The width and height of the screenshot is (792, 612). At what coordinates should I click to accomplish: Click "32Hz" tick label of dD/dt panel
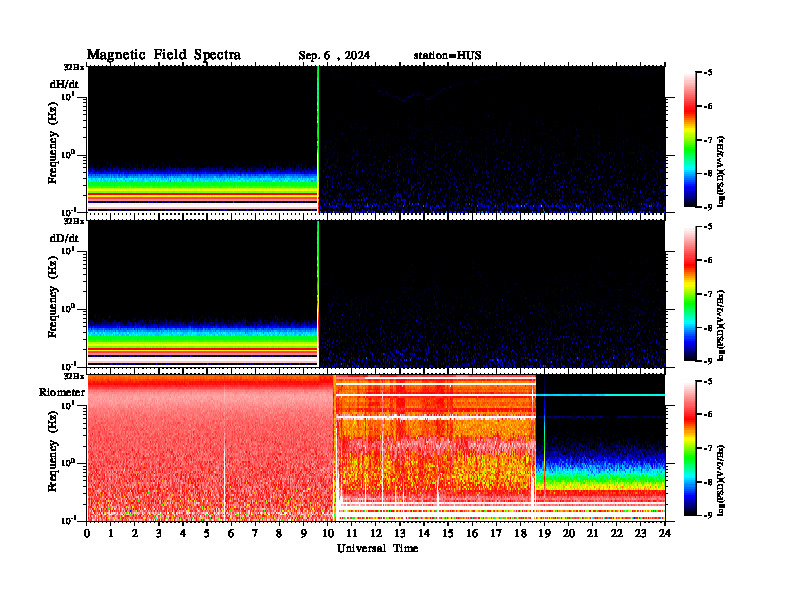click(x=74, y=221)
